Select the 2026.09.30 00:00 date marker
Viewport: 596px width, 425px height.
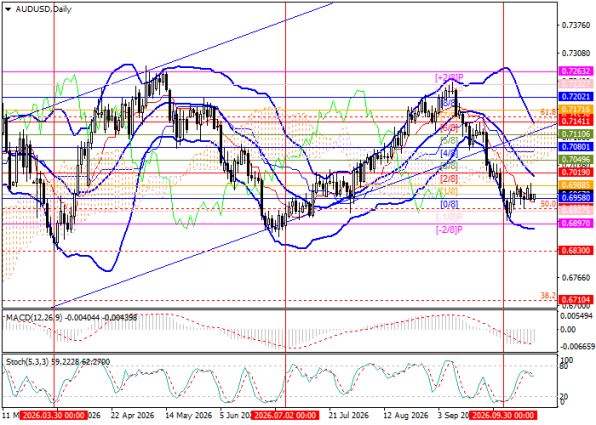click(503, 415)
